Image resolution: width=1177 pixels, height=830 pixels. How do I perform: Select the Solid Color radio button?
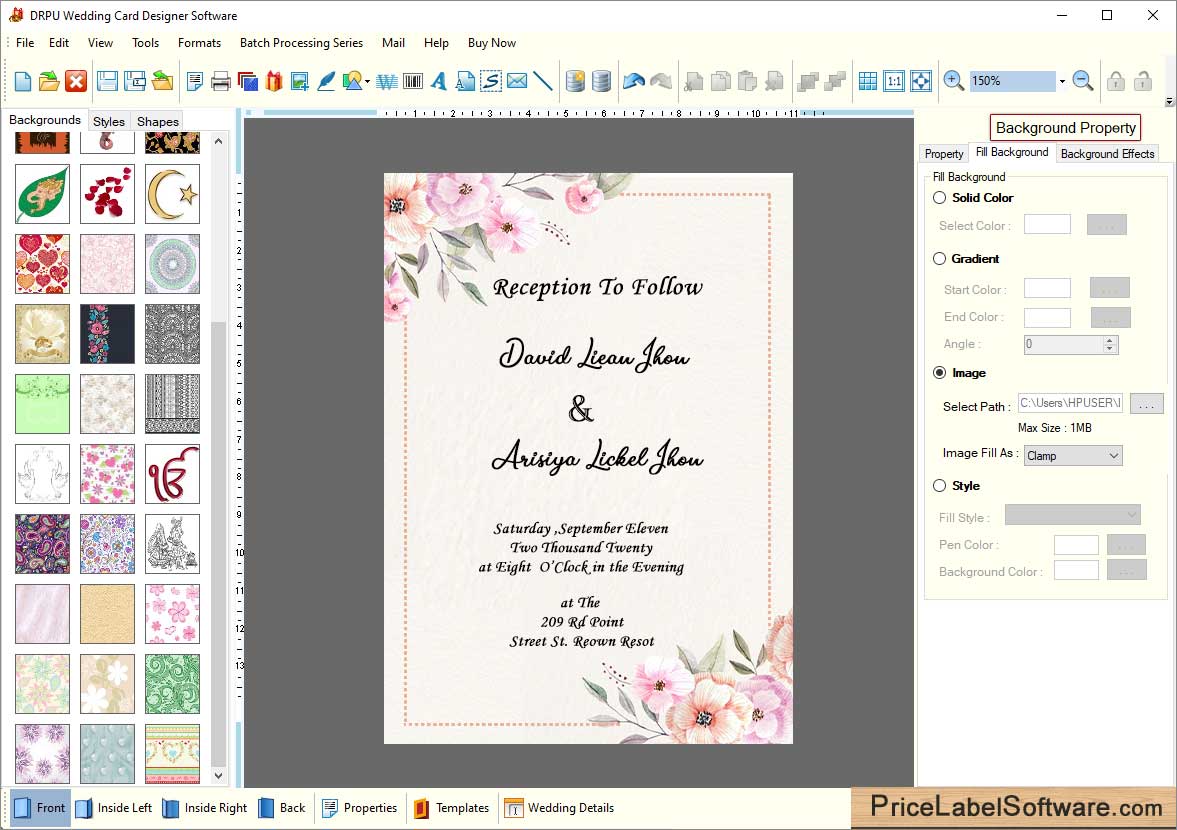coord(939,198)
